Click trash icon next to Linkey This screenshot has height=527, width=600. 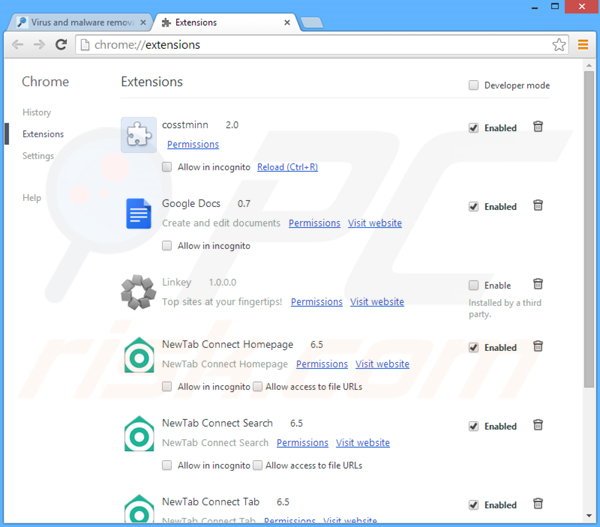click(538, 284)
